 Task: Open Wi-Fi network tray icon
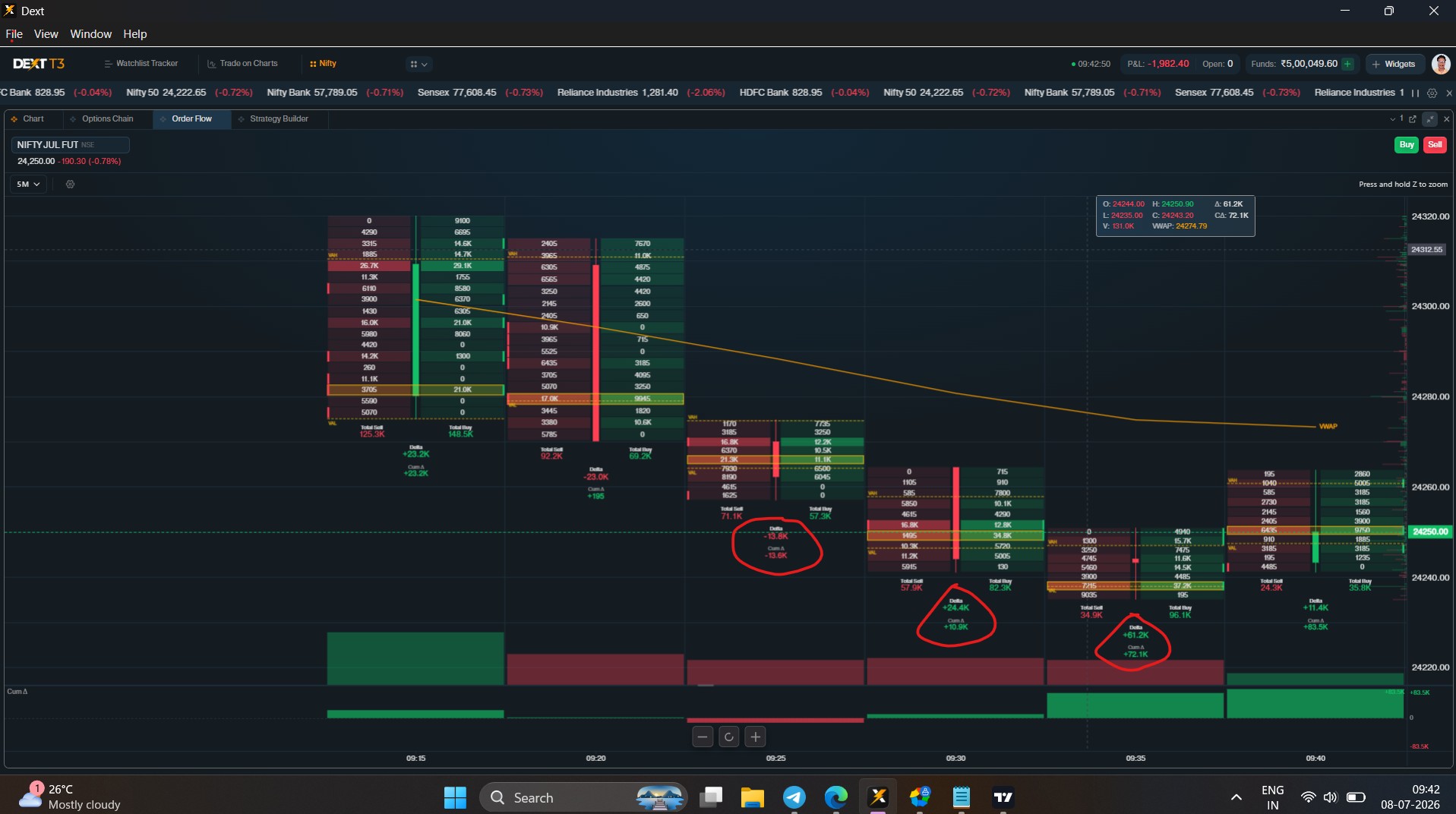[x=1308, y=797]
